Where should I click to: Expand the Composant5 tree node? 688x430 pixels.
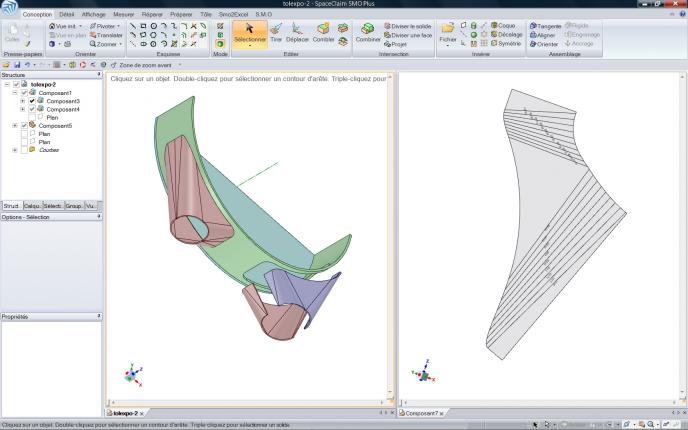[15, 126]
